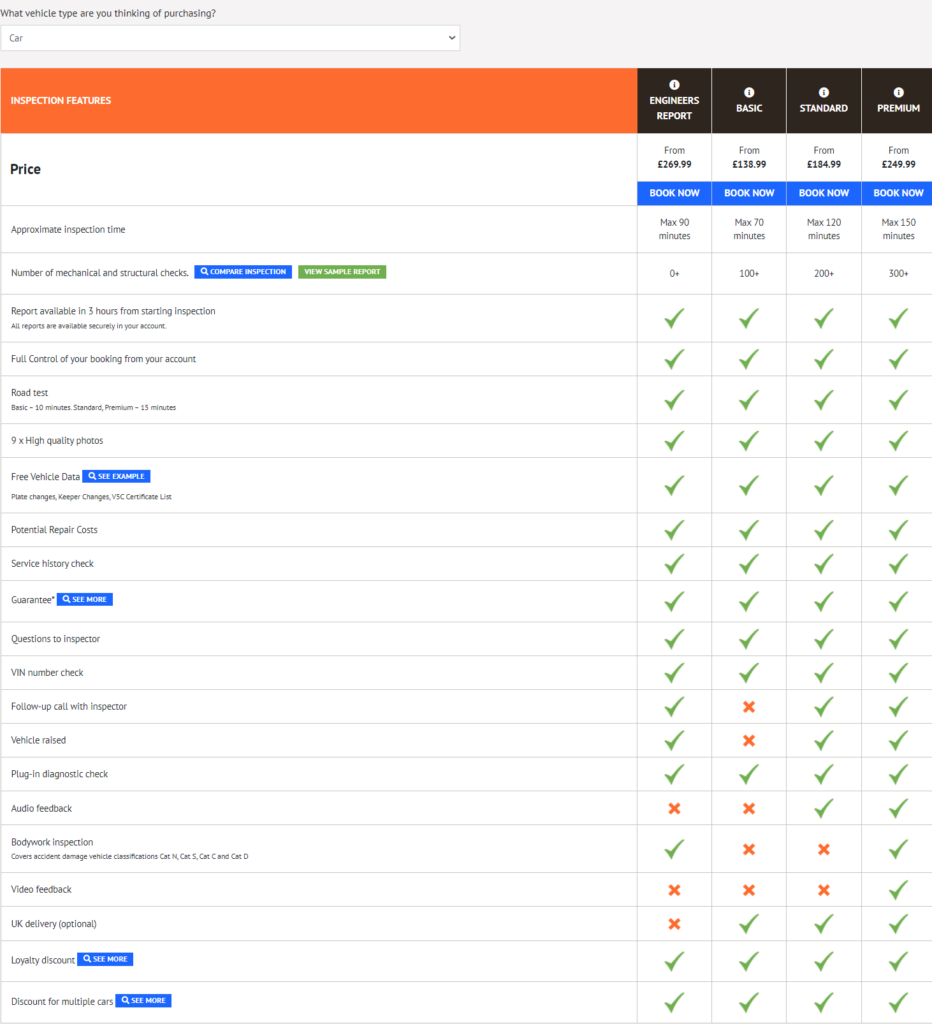This screenshot has height=1024, width=932.
Task: Click info icon above Premium column
Action: [x=899, y=92]
